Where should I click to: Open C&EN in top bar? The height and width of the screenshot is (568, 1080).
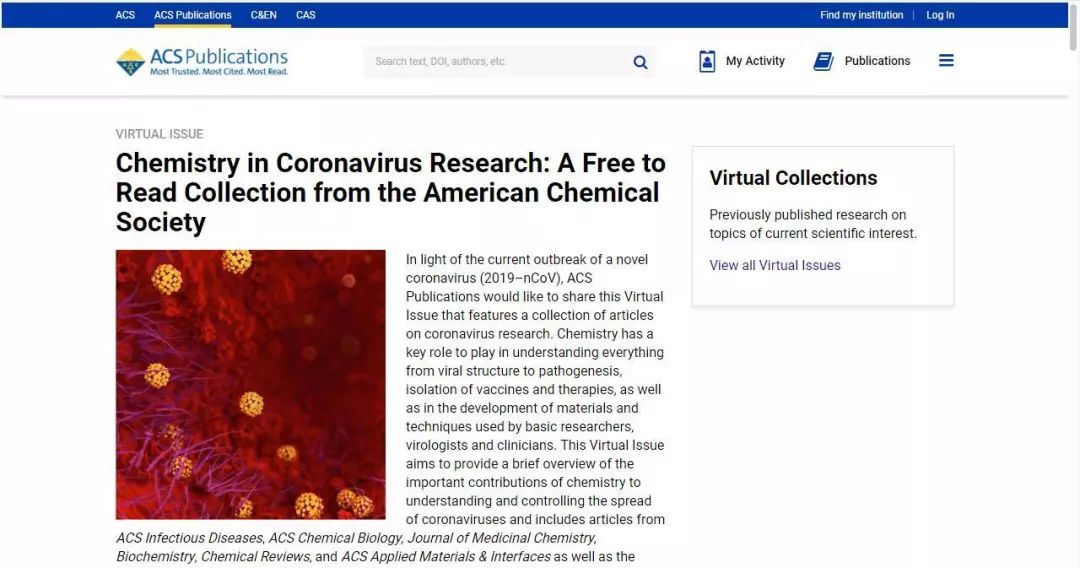(263, 14)
